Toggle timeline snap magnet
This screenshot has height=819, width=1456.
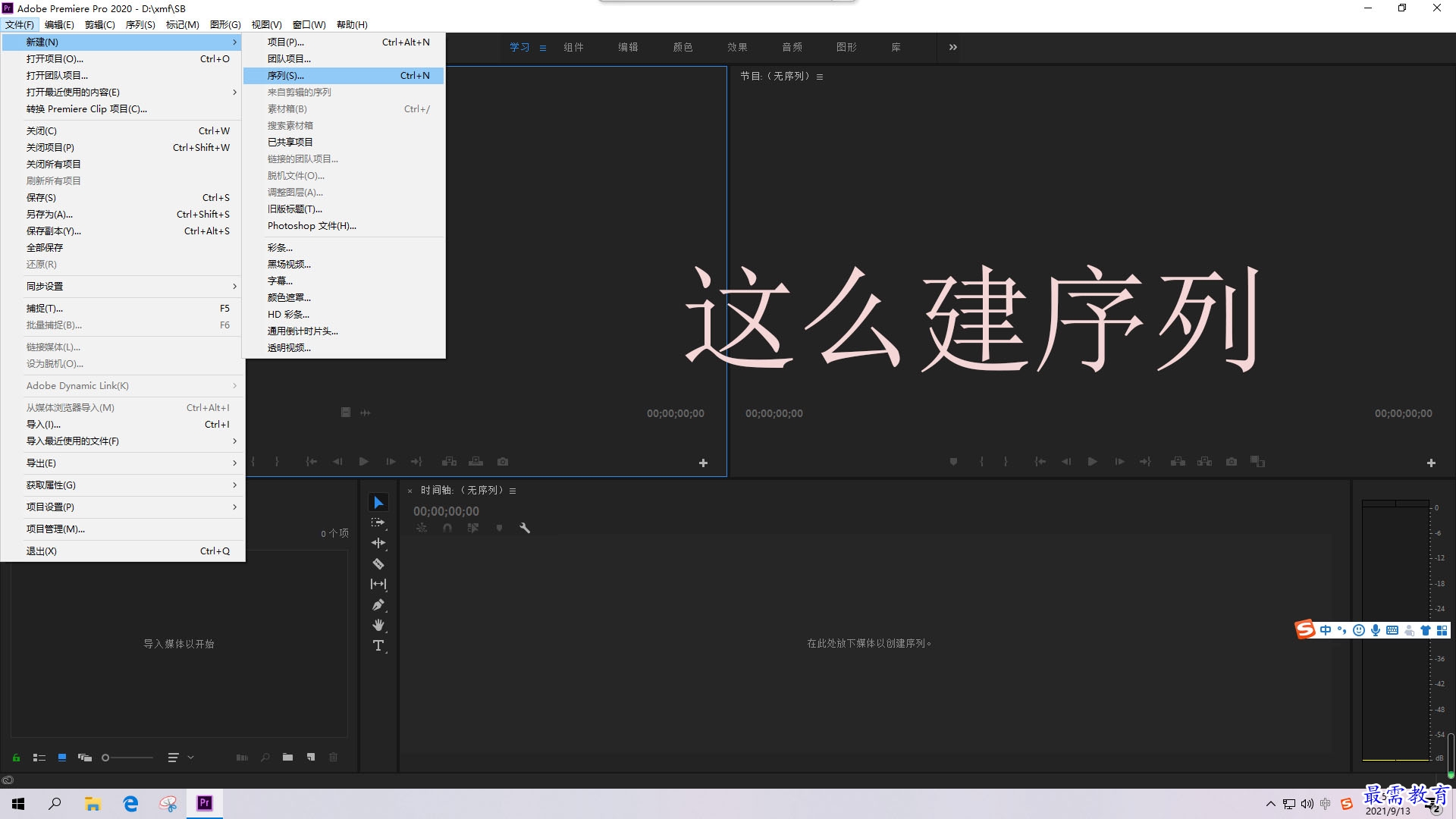[x=447, y=528]
